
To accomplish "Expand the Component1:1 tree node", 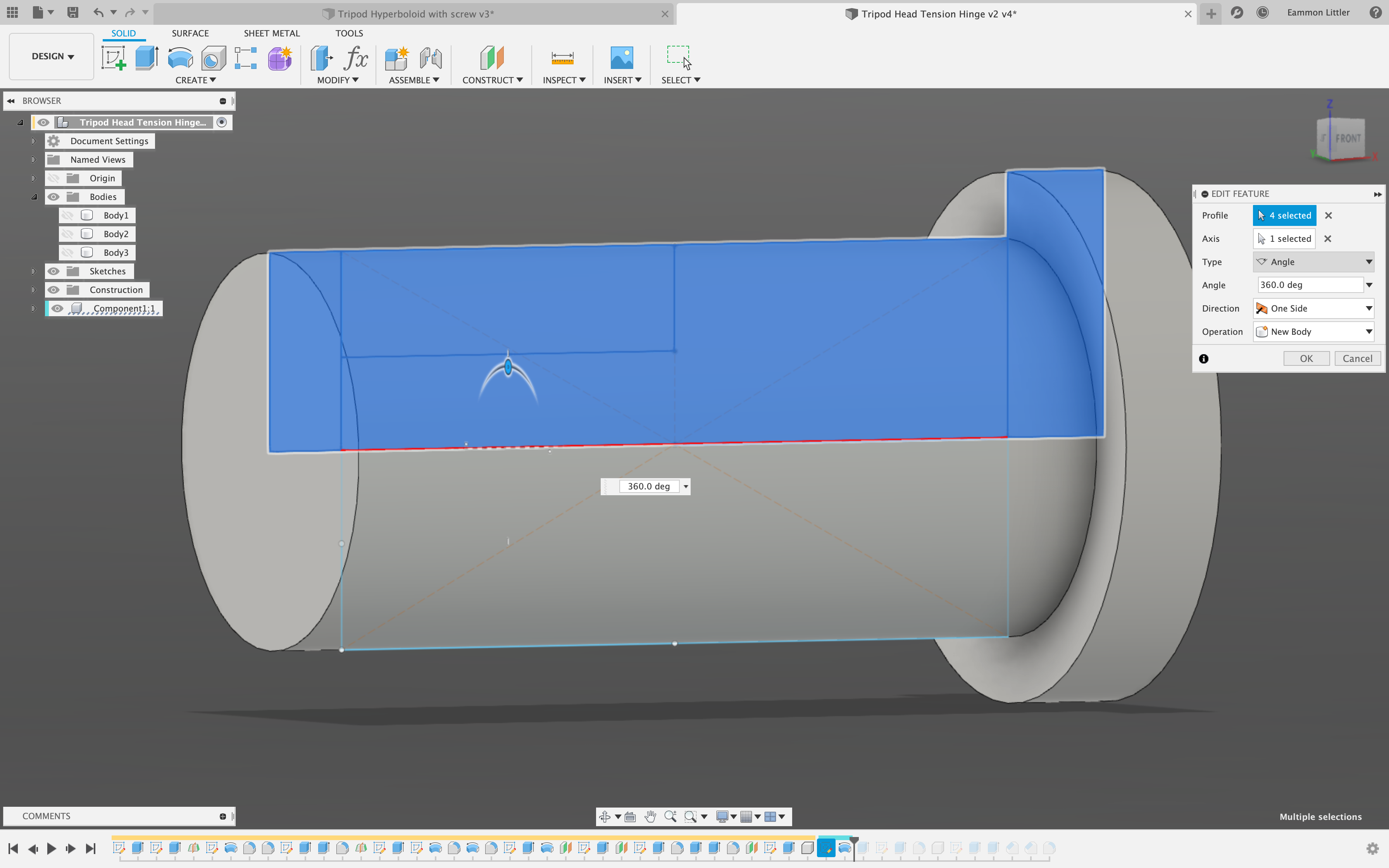I will point(33,309).
